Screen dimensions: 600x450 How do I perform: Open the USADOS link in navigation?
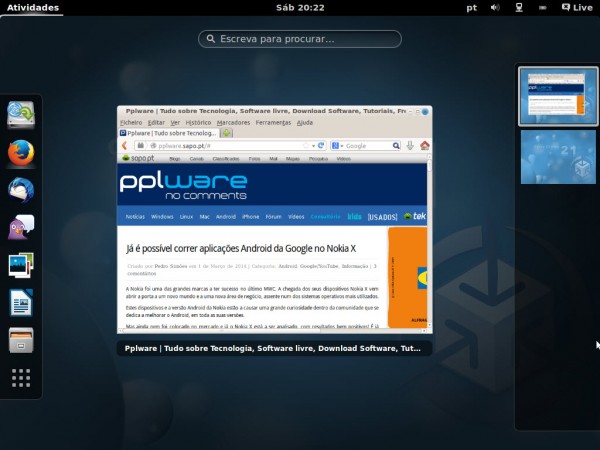coord(382,217)
